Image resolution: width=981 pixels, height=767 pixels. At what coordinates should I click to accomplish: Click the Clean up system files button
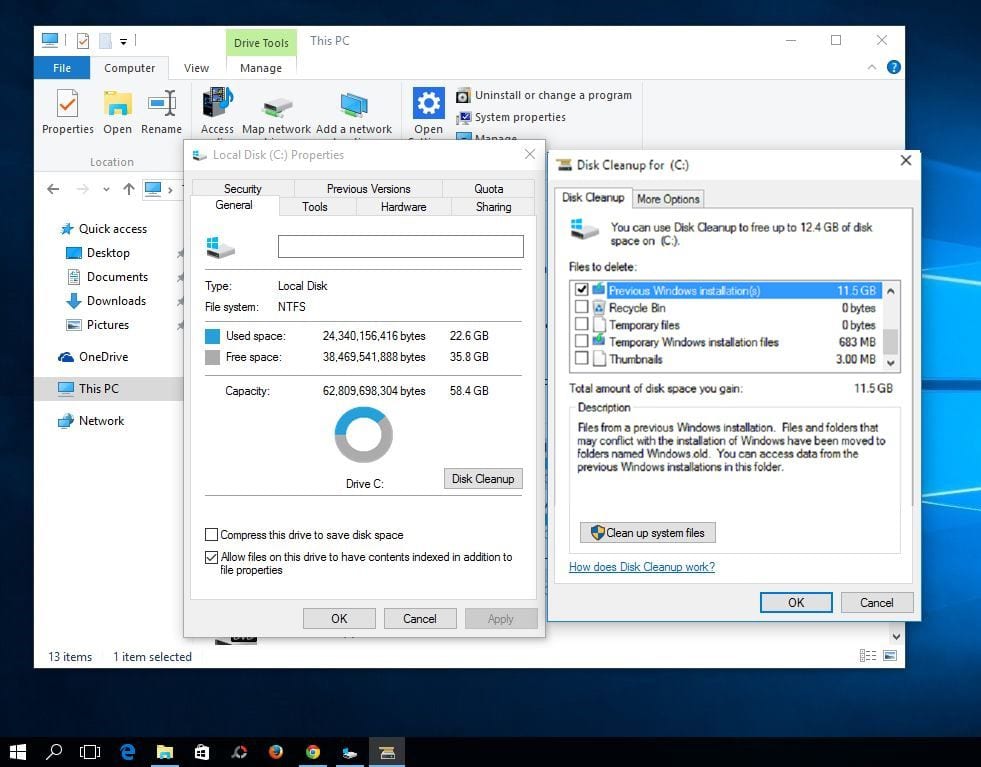(x=647, y=532)
